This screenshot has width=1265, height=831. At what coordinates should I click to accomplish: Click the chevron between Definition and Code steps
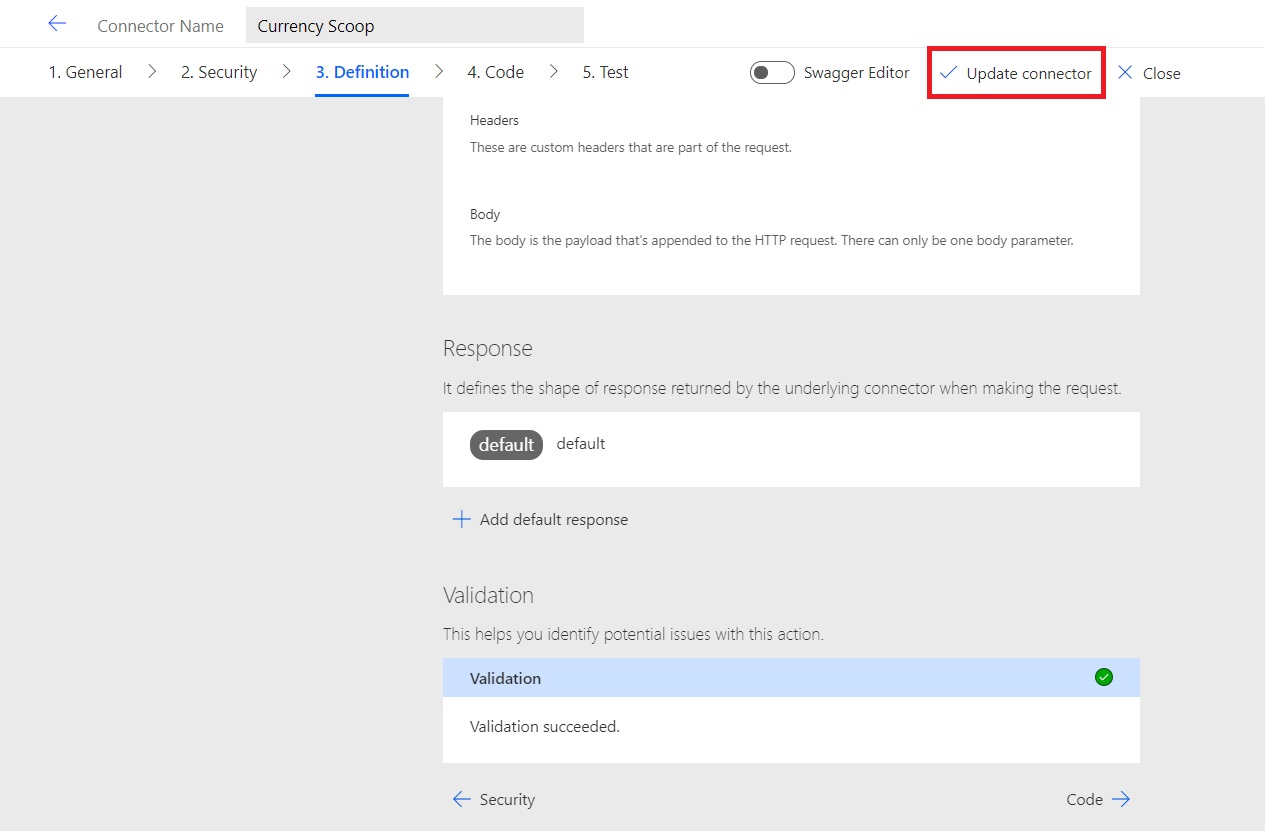(x=440, y=71)
